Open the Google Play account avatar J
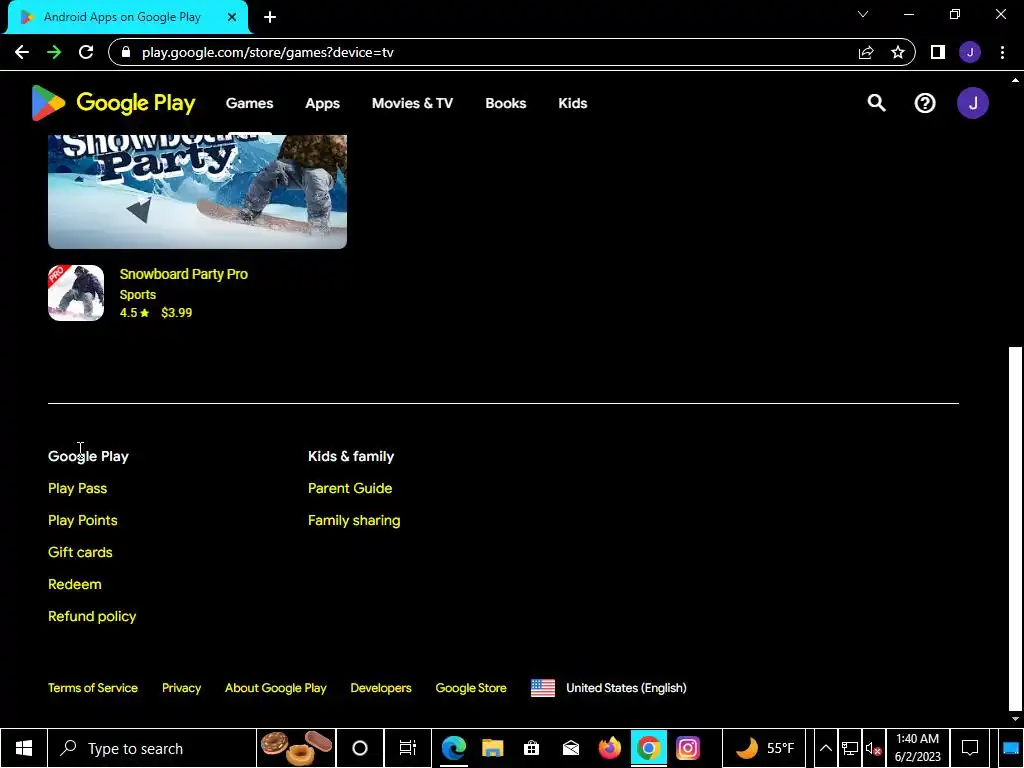The width and height of the screenshot is (1024, 768). click(972, 103)
